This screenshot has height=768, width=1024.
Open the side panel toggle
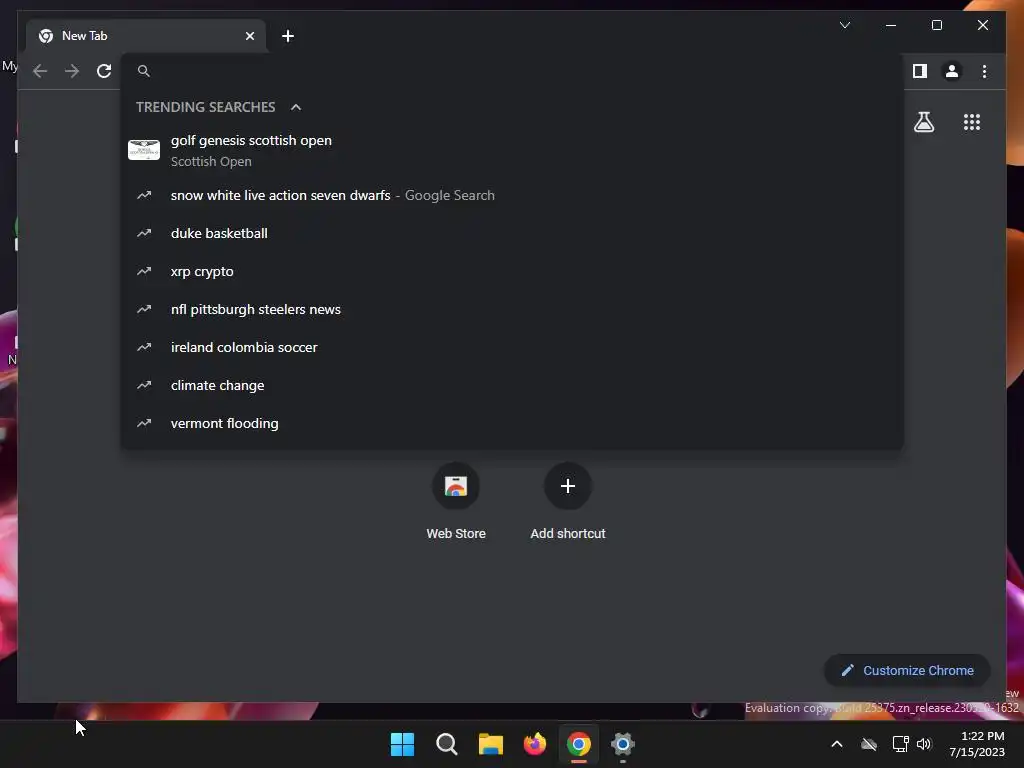tap(920, 71)
